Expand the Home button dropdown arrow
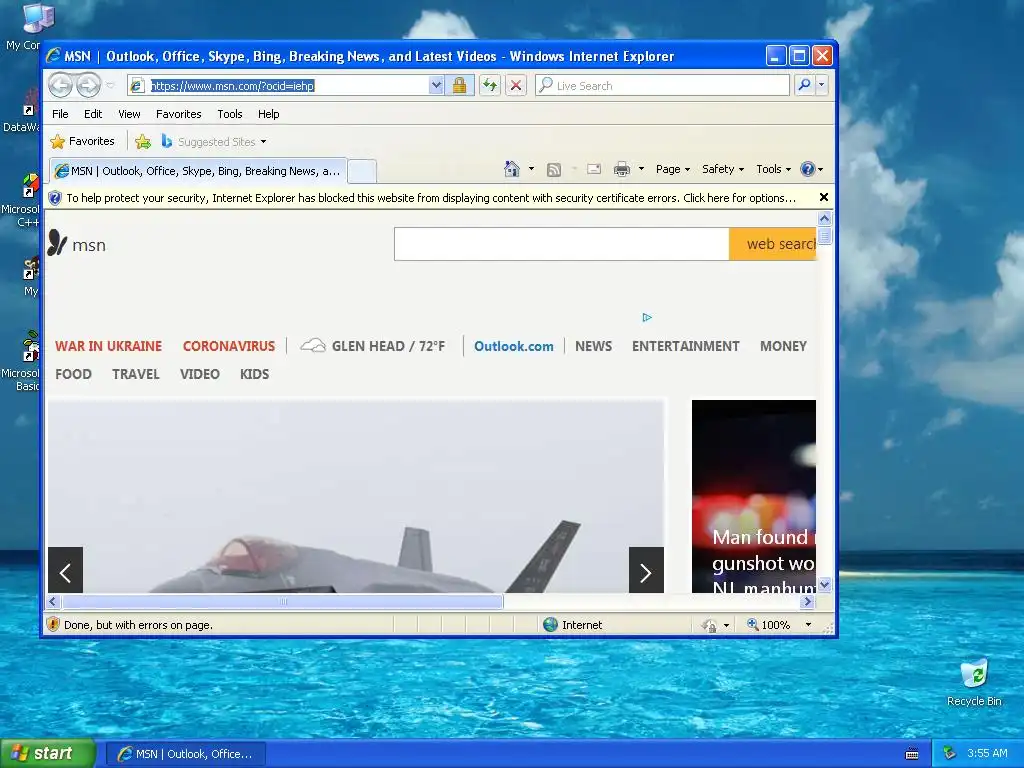1024x768 pixels. point(531,169)
